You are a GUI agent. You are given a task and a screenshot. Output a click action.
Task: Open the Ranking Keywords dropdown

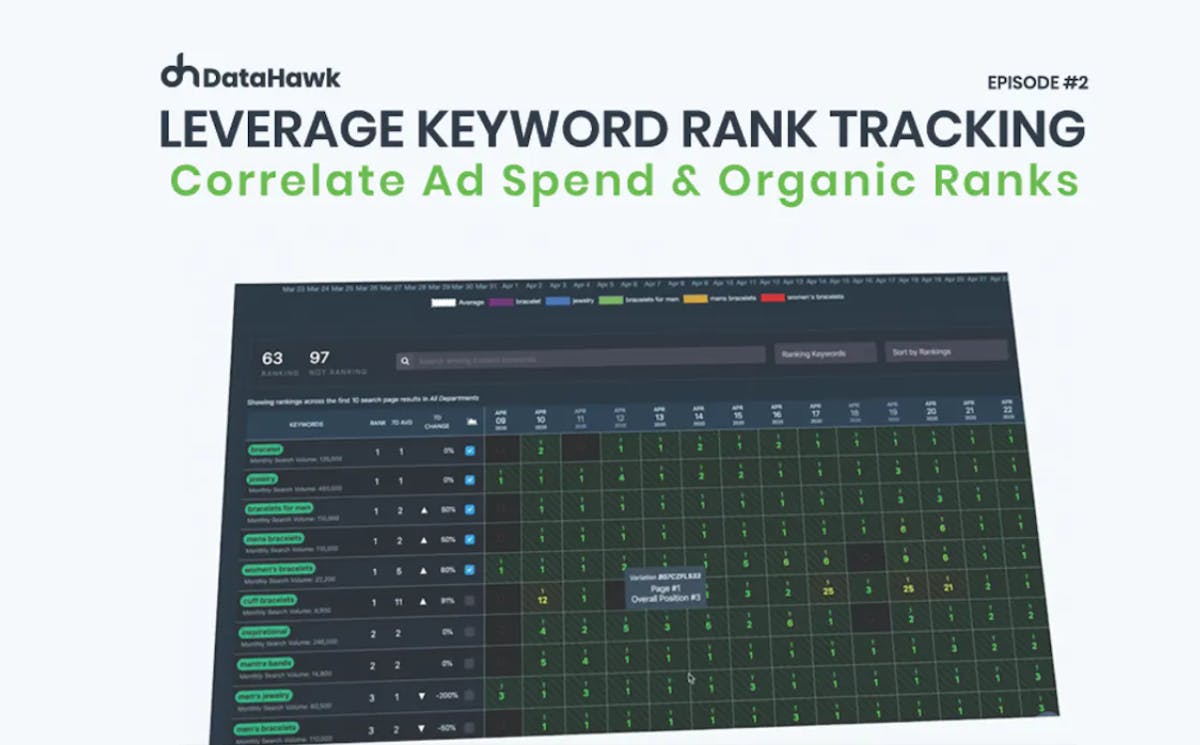[x=825, y=353]
